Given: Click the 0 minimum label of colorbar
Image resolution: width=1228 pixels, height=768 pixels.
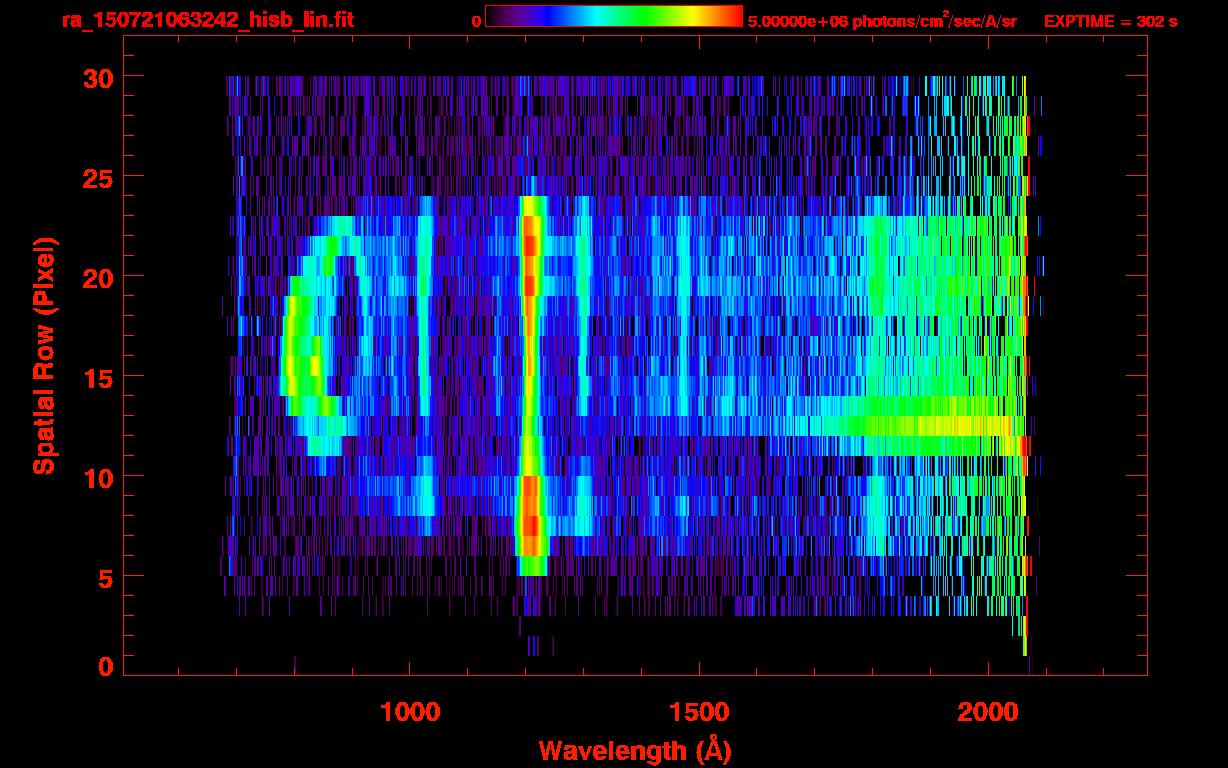Looking at the screenshot, I should pyautogui.click(x=476, y=22).
